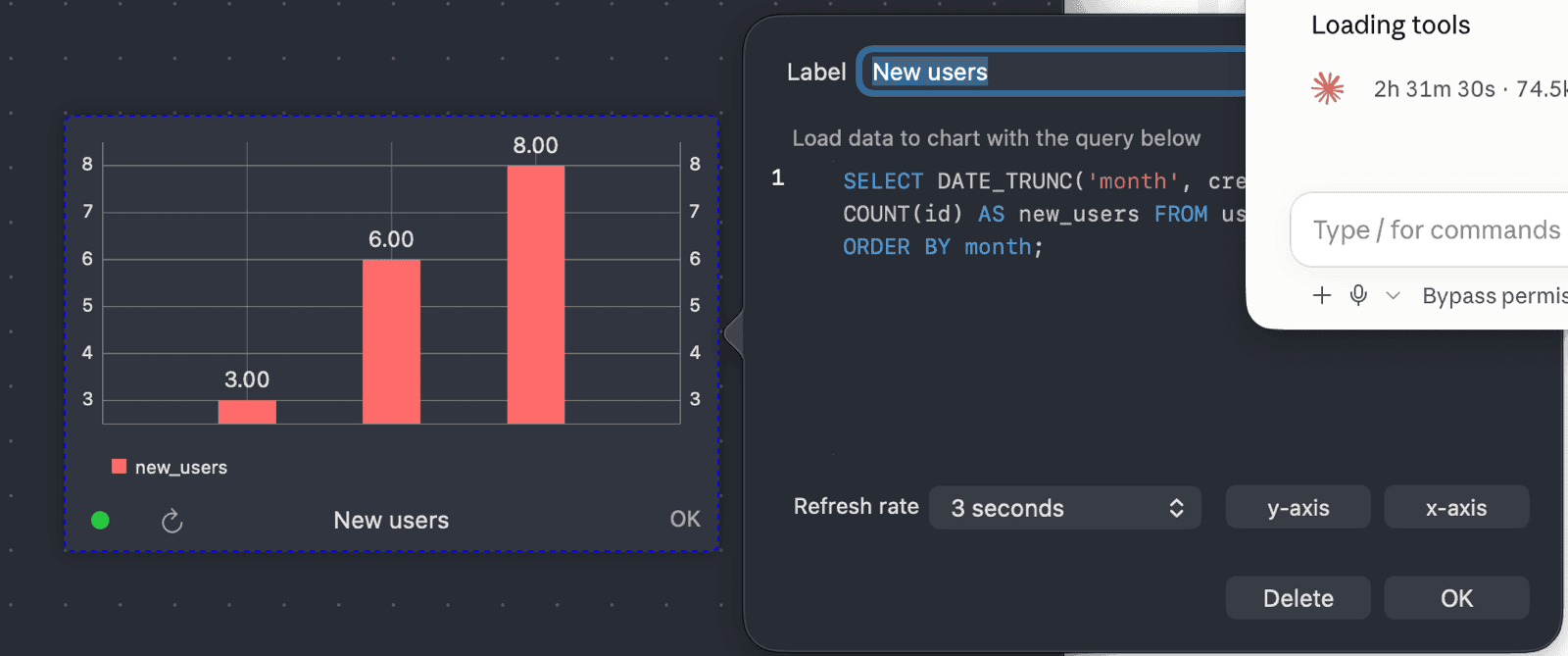The image size is (1568, 656).
Task: Click the plus icon in the chat panel
Action: 1322,295
